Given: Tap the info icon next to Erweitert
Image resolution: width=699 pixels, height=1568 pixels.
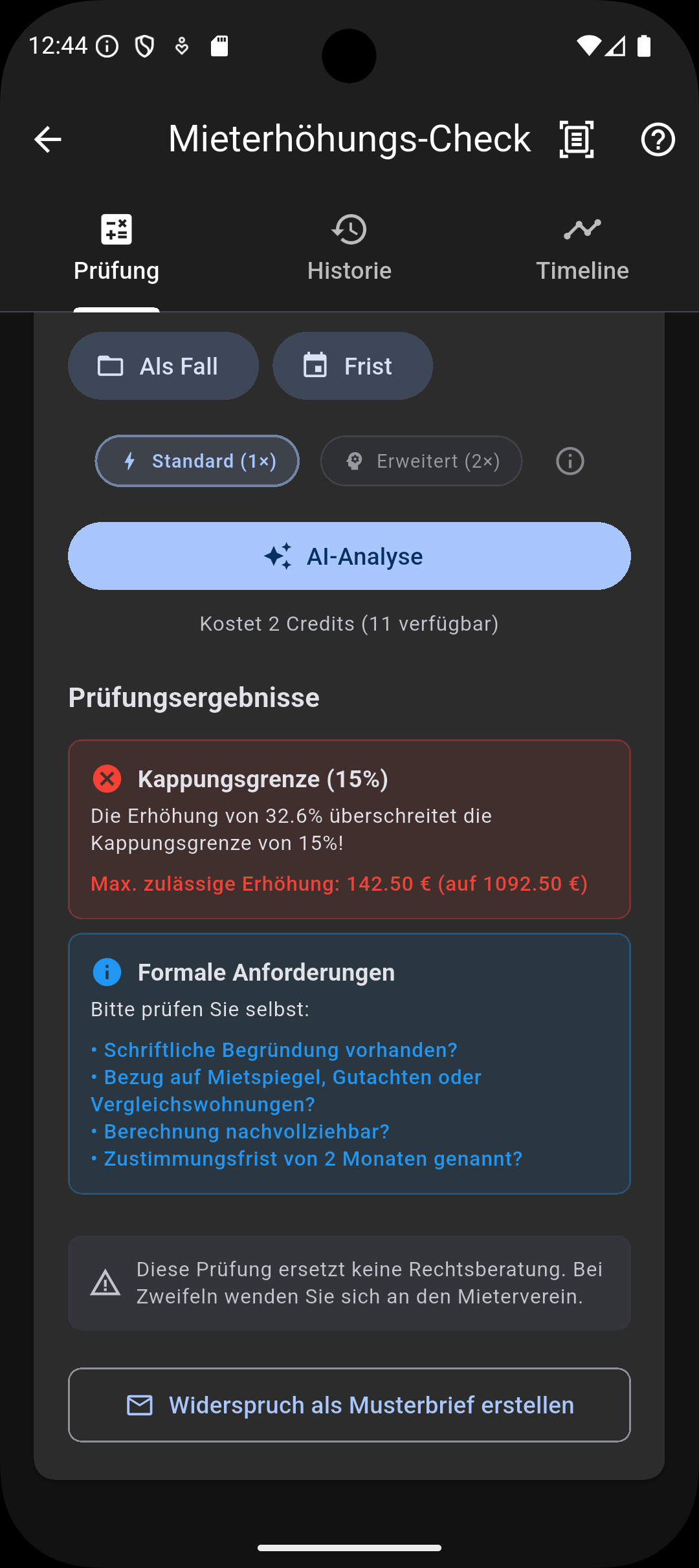Looking at the screenshot, I should tap(569, 461).
